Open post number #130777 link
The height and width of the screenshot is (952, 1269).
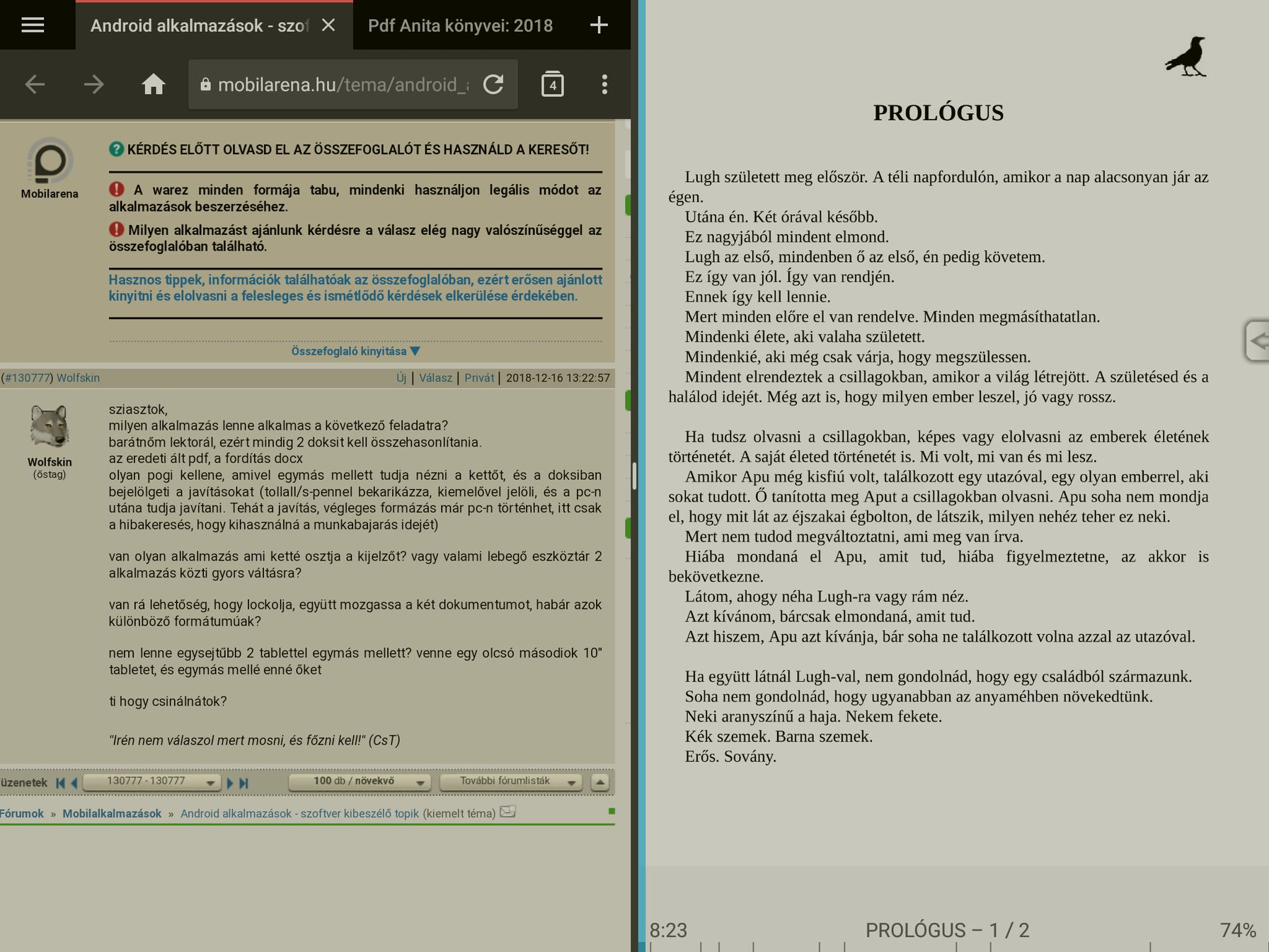(27, 378)
